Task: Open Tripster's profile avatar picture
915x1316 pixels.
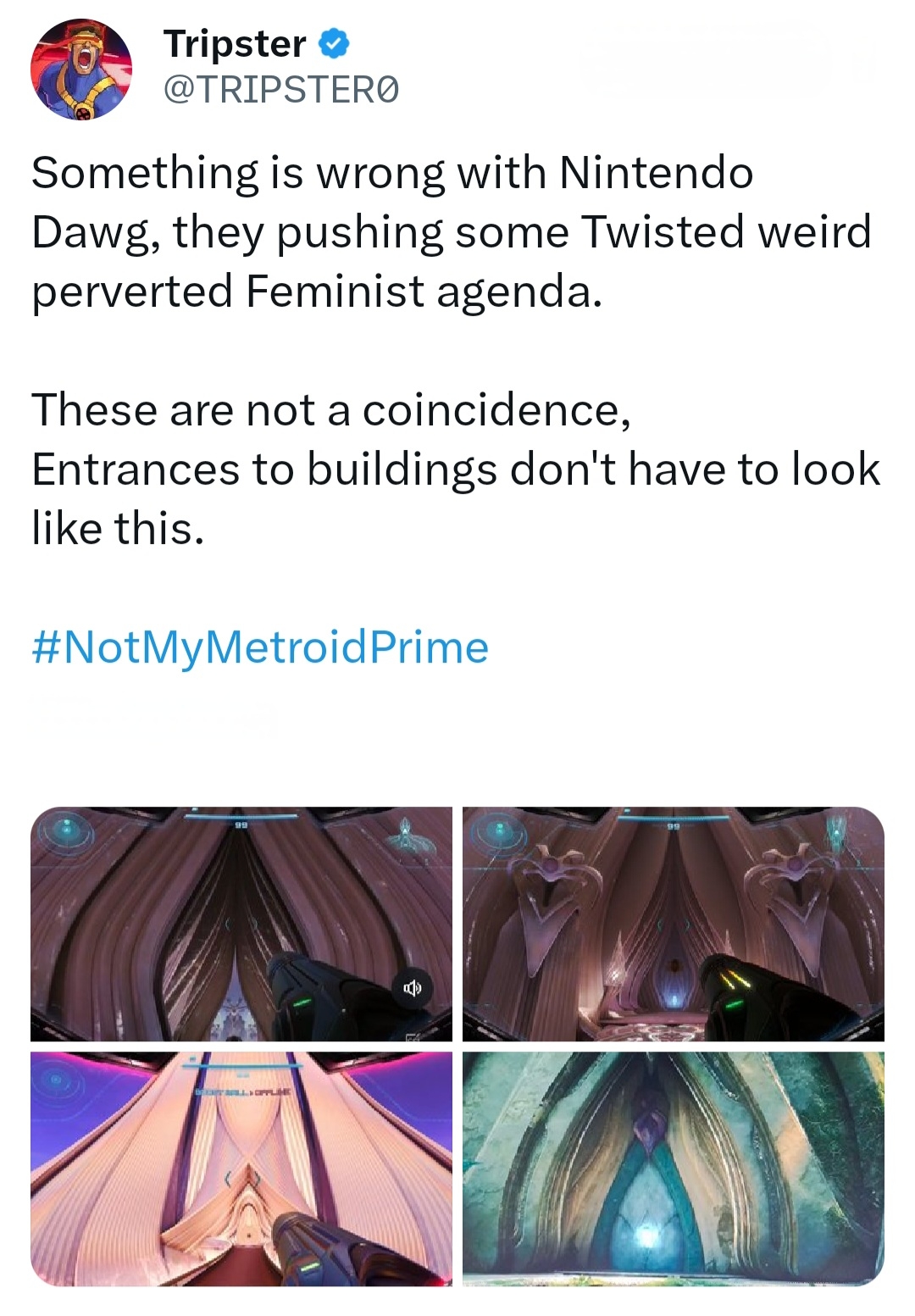Action: 81,69
